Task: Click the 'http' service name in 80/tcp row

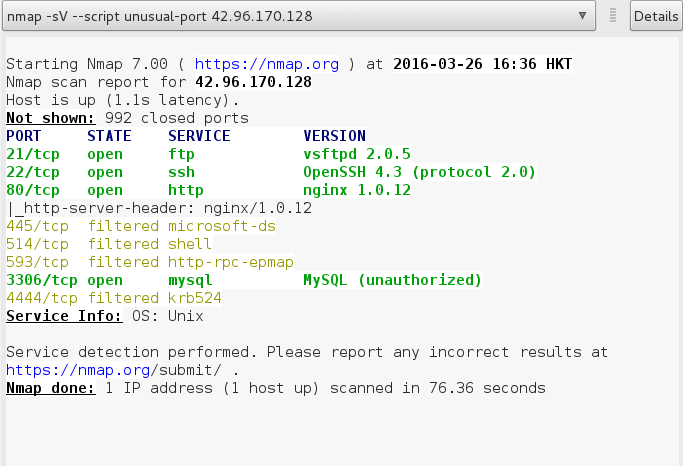Action: (x=186, y=190)
